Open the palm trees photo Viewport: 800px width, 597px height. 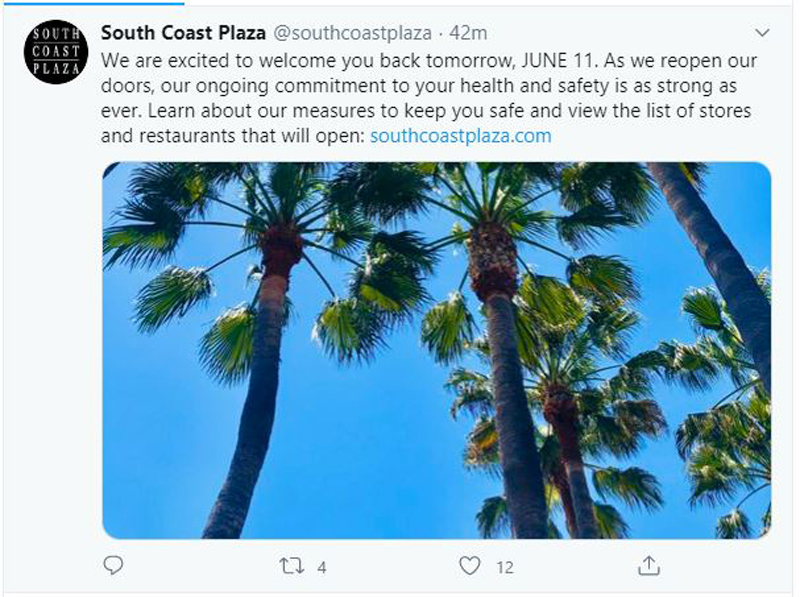click(x=436, y=350)
